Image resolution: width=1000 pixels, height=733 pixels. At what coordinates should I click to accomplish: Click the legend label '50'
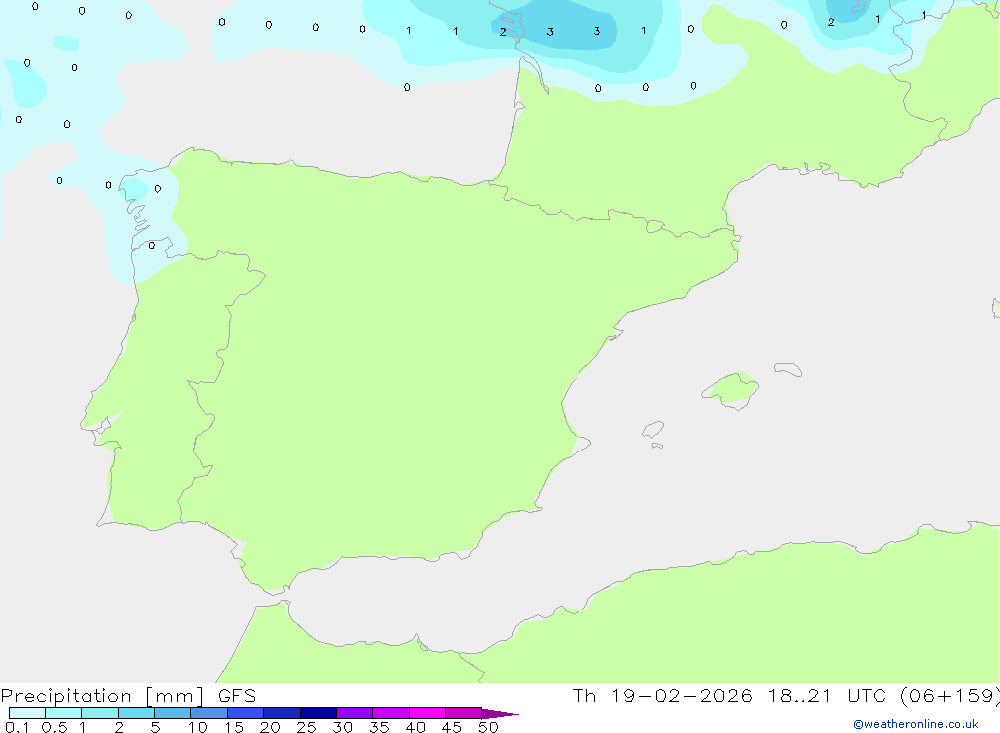pyautogui.click(x=488, y=727)
